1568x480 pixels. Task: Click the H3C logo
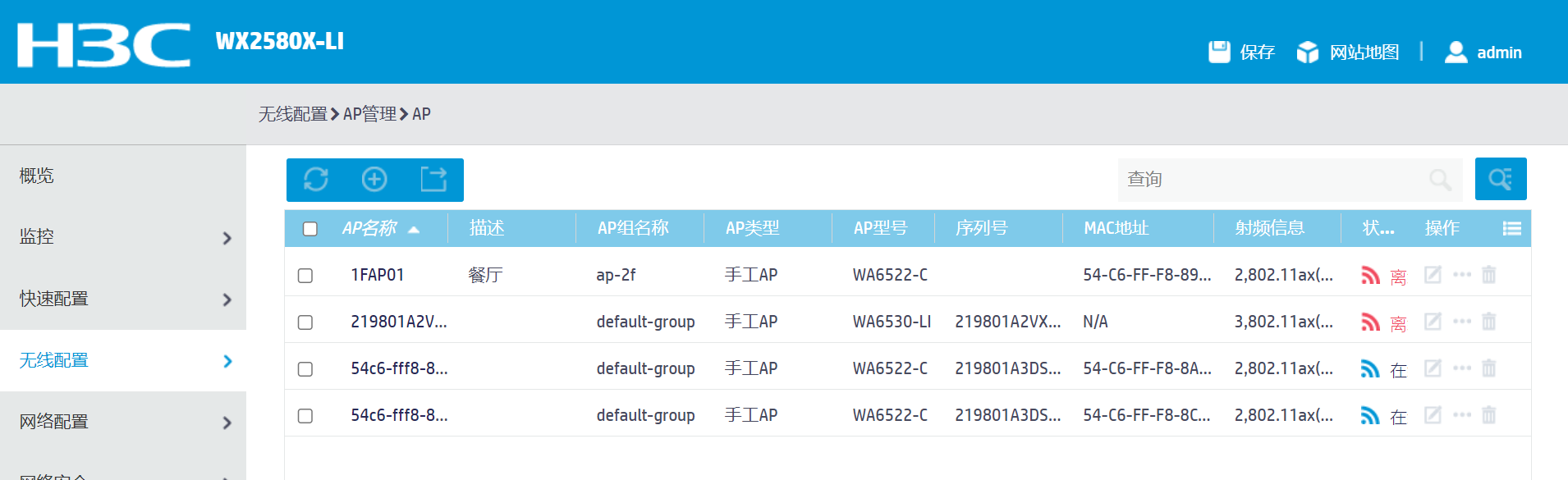pos(103,44)
